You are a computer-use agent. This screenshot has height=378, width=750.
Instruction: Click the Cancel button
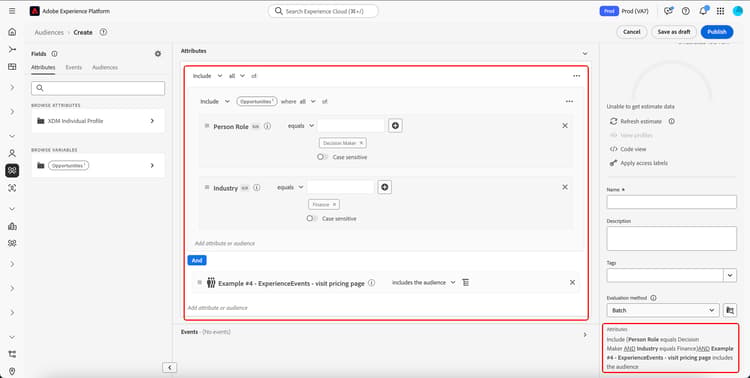pyautogui.click(x=631, y=32)
